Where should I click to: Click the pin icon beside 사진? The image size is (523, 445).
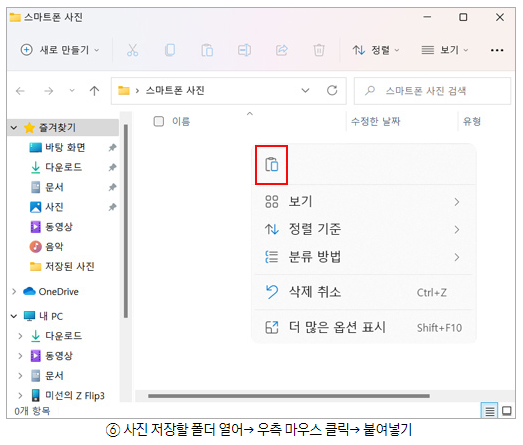coord(112,207)
